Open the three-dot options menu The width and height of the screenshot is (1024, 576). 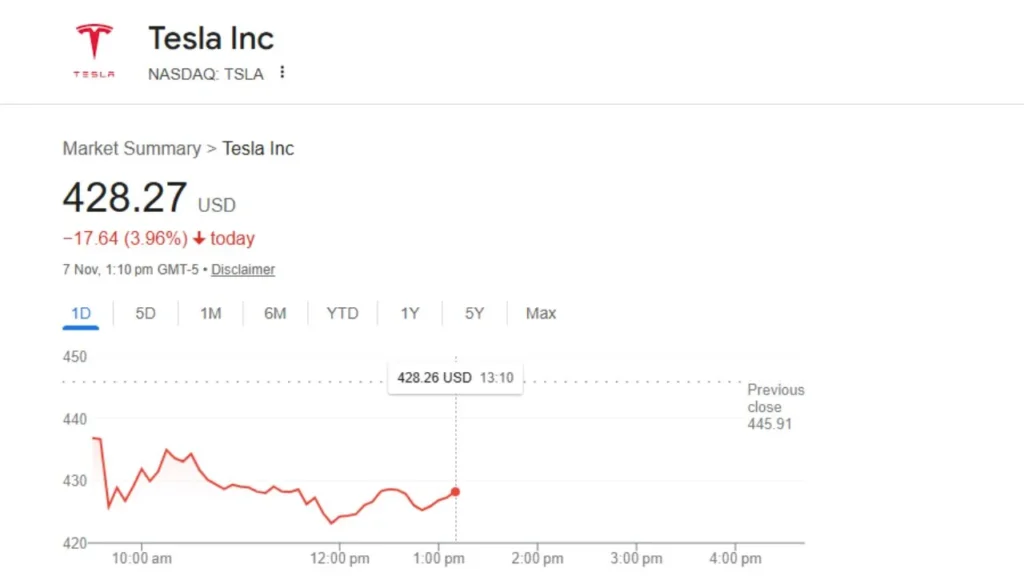point(282,73)
